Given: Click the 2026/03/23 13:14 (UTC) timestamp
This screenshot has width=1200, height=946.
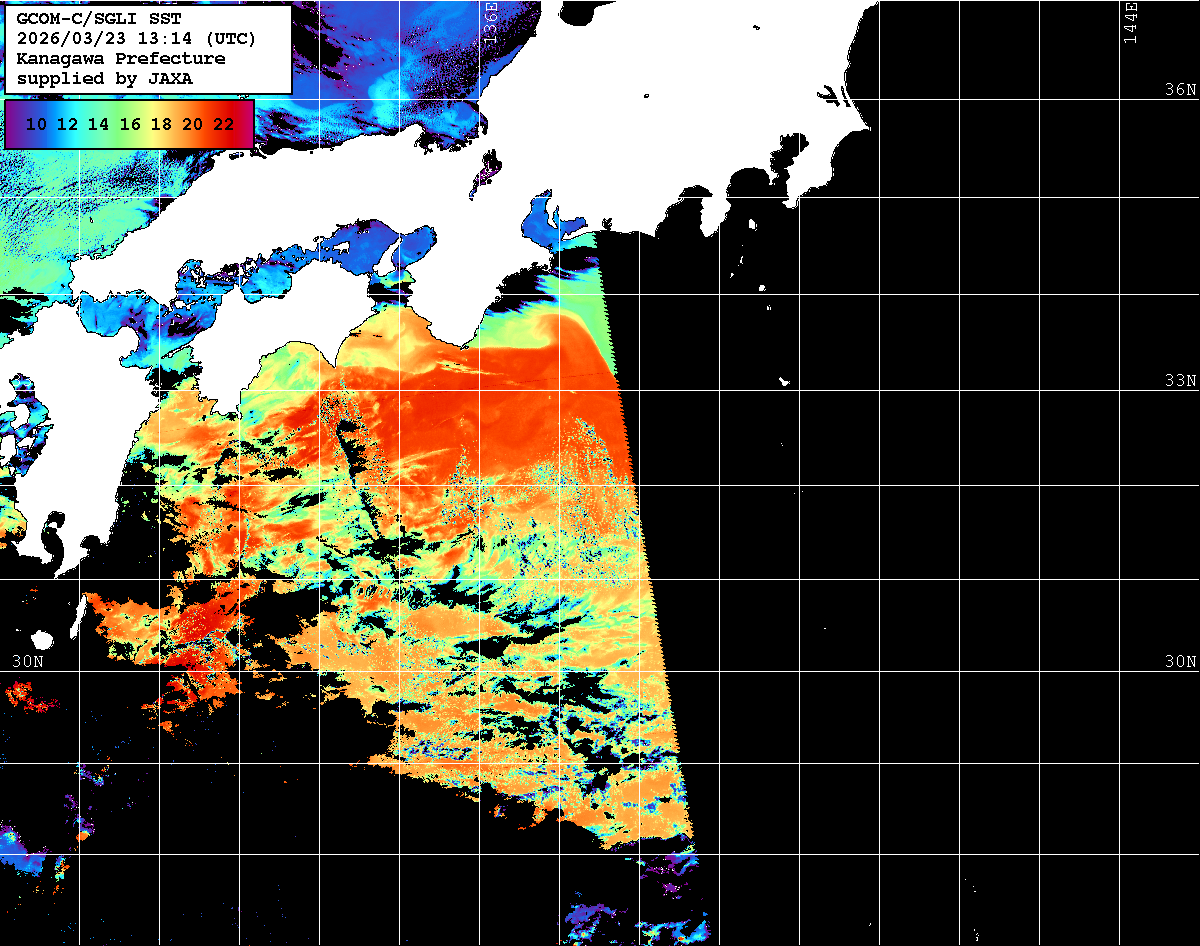Looking at the screenshot, I should pos(137,39).
